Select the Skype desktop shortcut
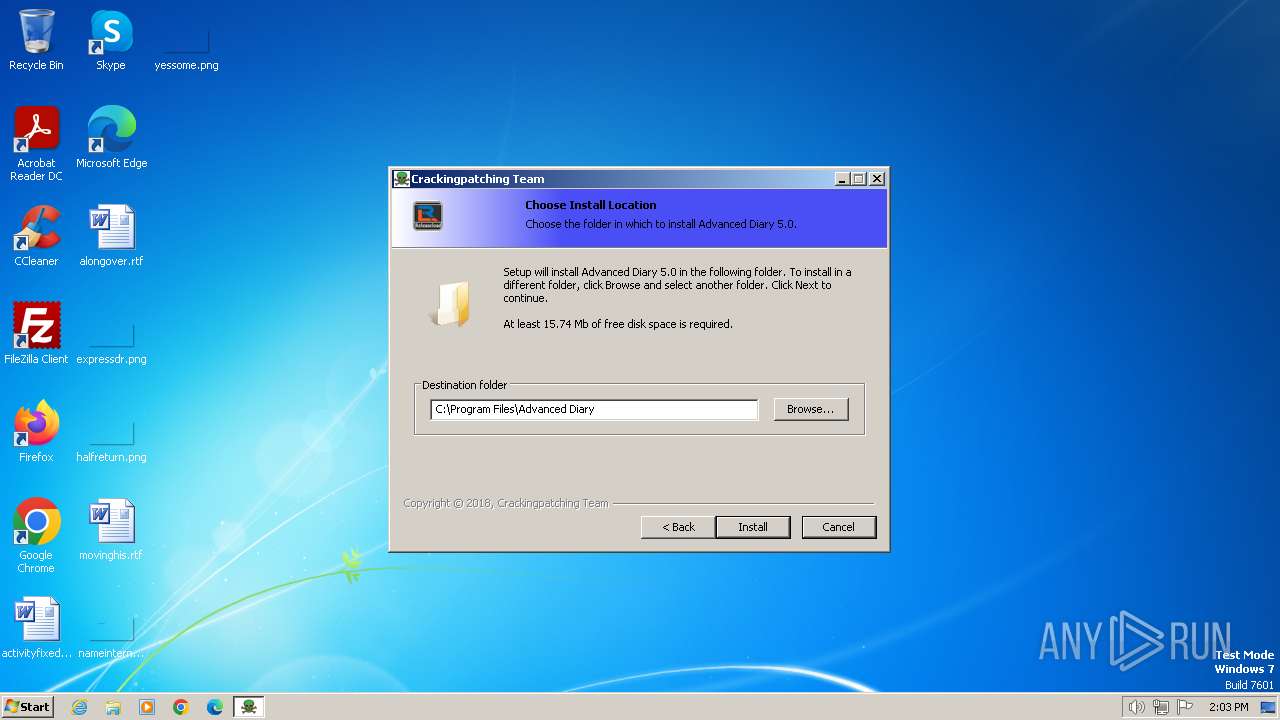This screenshot has width=1280, height=720. [111, 40]
